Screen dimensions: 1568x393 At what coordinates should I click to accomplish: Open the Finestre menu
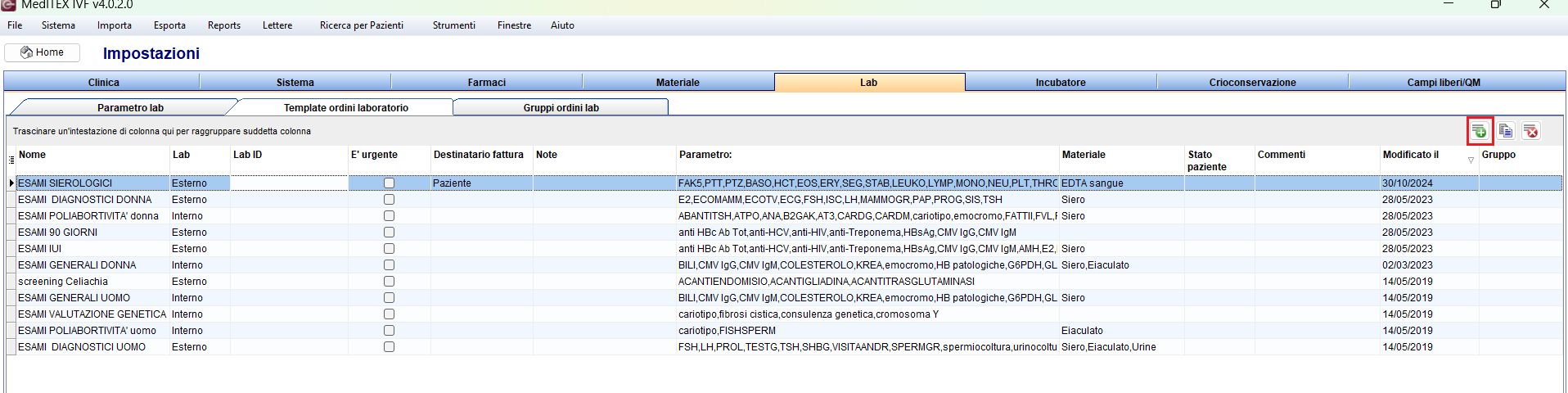point(514,25)
